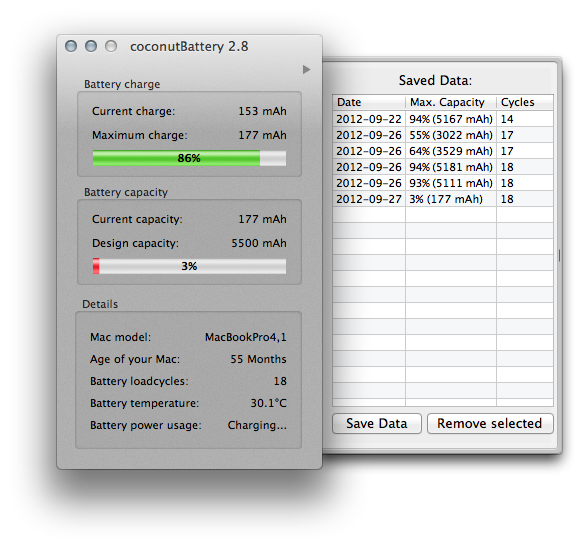Select the row with 94% (5181 mAh)
This screenshot has height=548, width=578.
(x=443, y=167)
